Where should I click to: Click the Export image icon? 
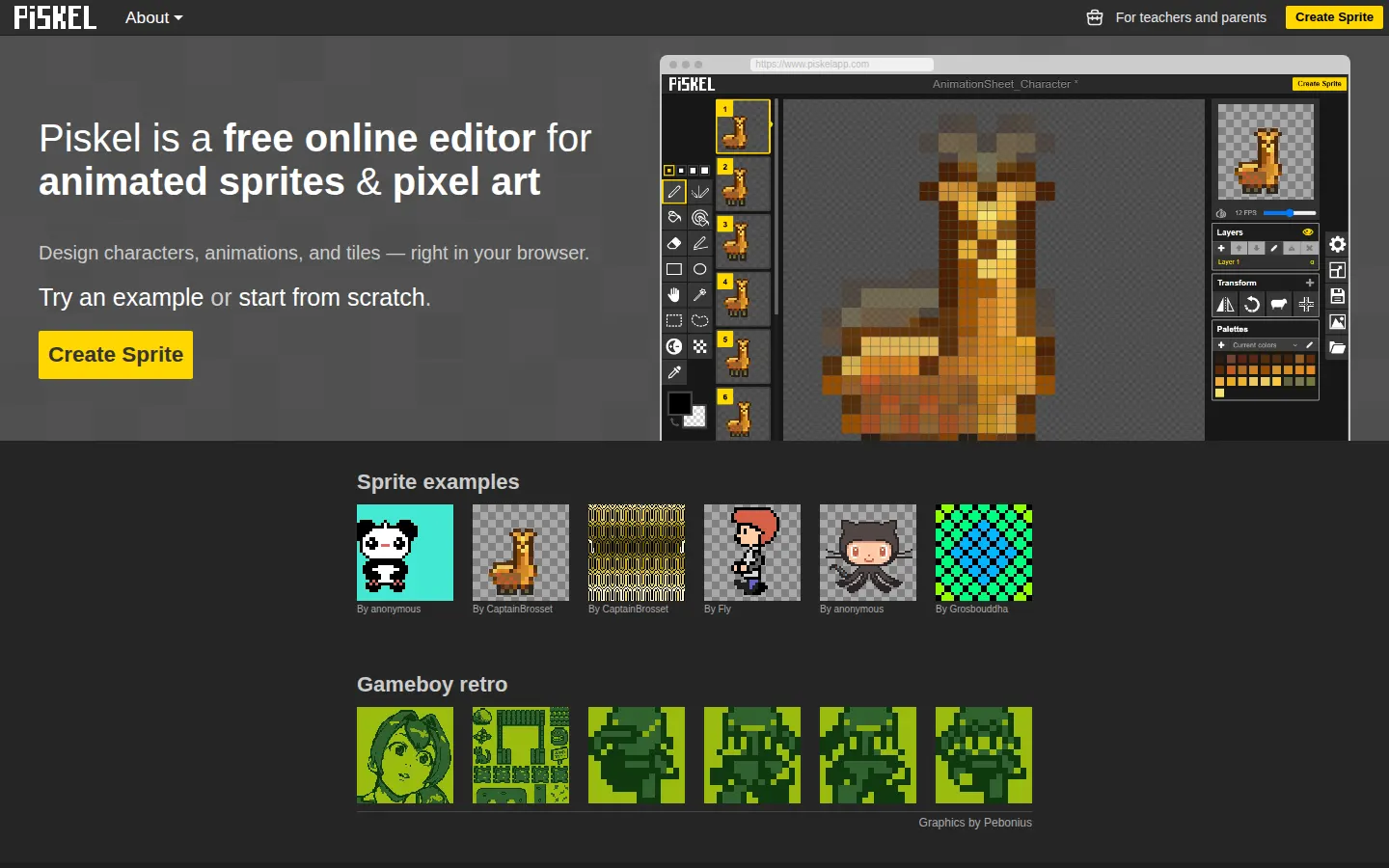click(1337, 322)
